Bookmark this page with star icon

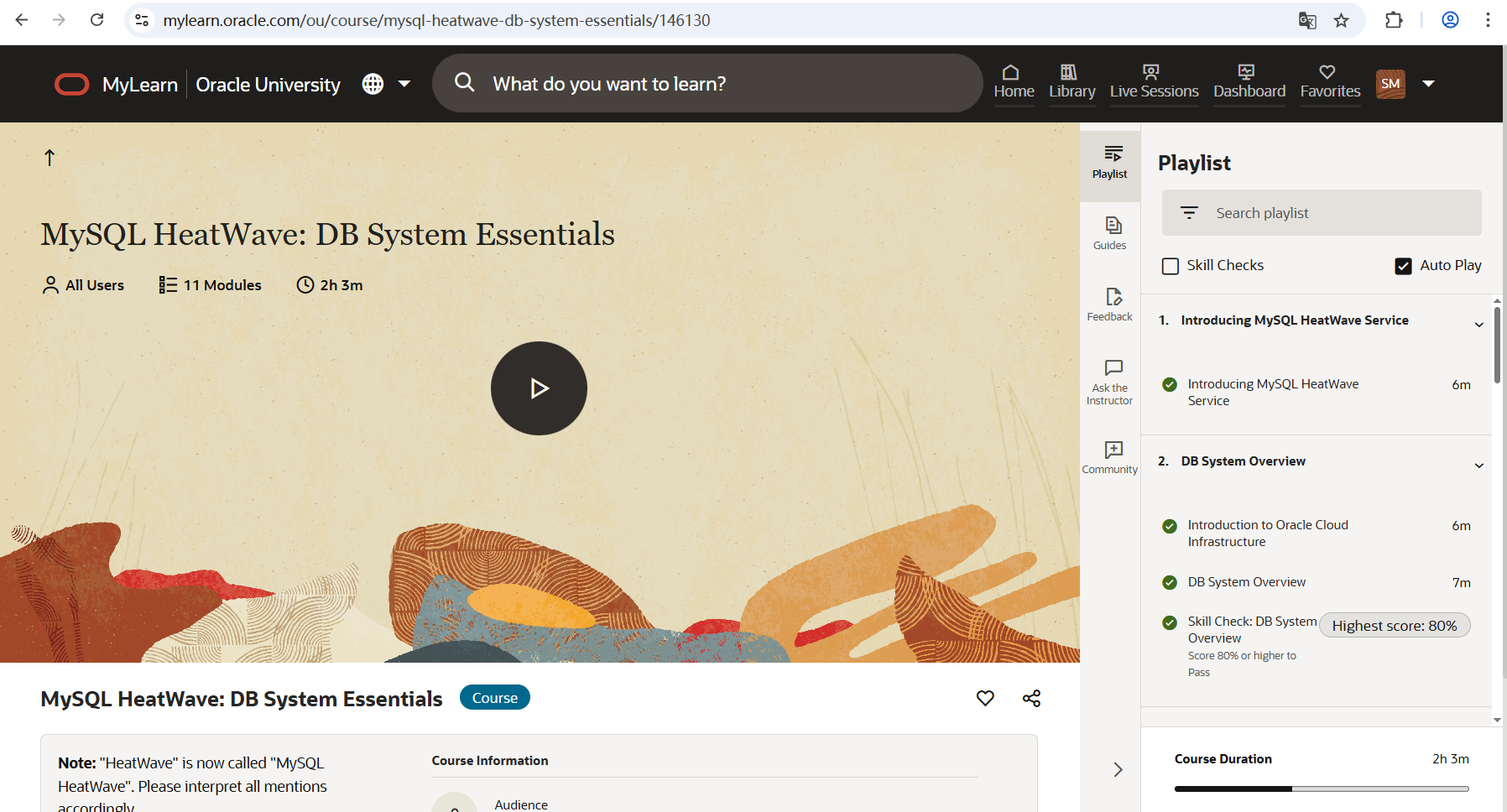click(x=1342, y=20)
